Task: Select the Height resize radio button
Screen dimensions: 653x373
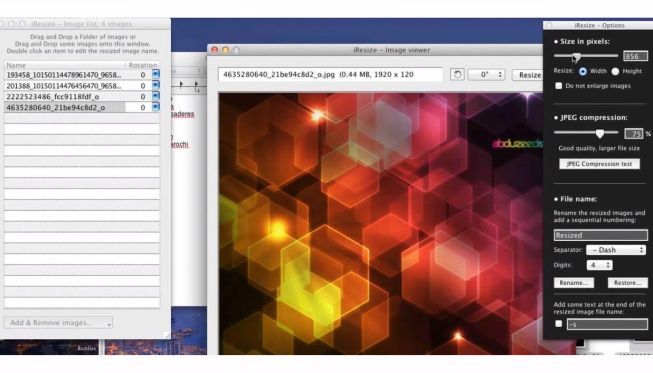Action: pyautogui.click(x=615, y=72)
